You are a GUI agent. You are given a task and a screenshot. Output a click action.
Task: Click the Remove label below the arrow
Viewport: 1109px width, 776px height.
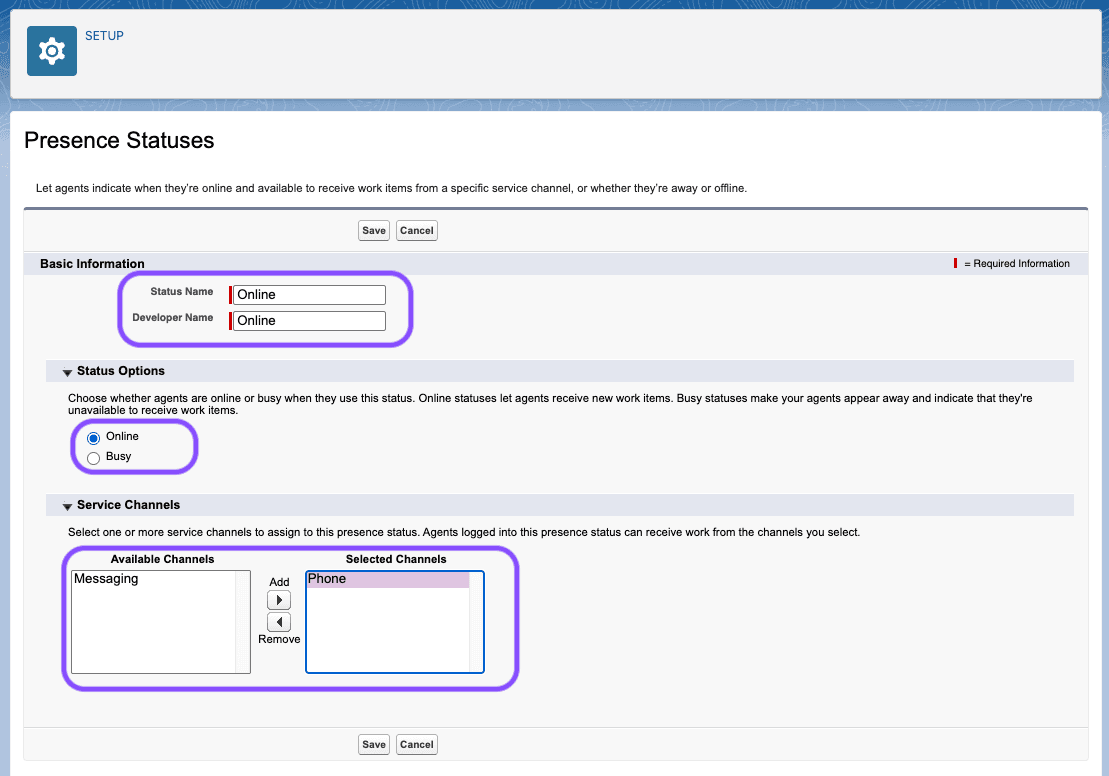click(x=279, y=639)
